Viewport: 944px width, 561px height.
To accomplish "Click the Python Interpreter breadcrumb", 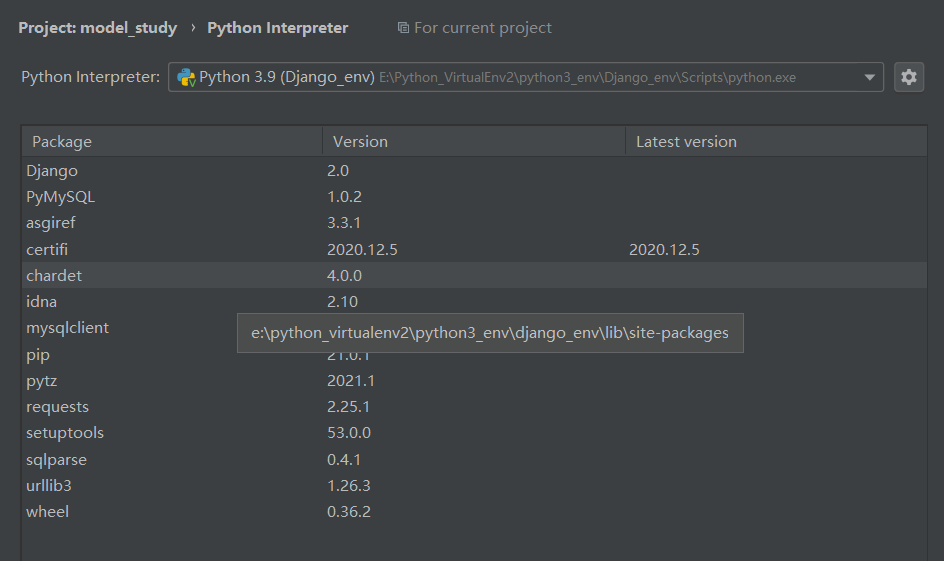I will (278, 28).
